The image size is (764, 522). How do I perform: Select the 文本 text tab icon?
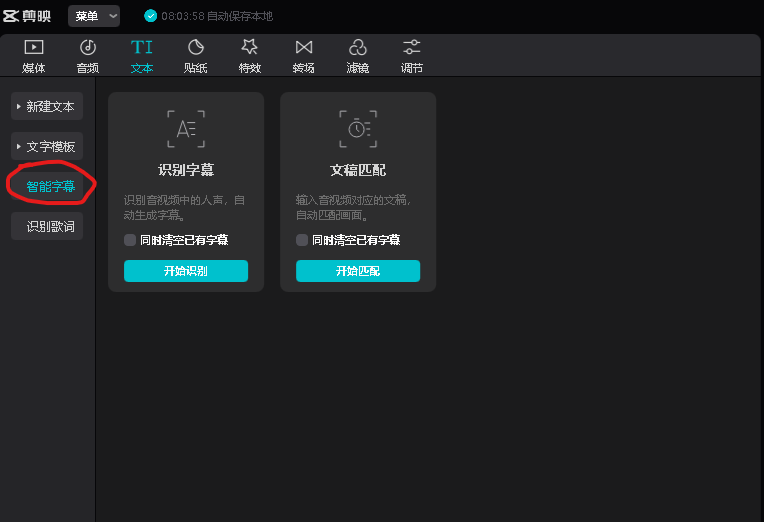coord(142,48)
